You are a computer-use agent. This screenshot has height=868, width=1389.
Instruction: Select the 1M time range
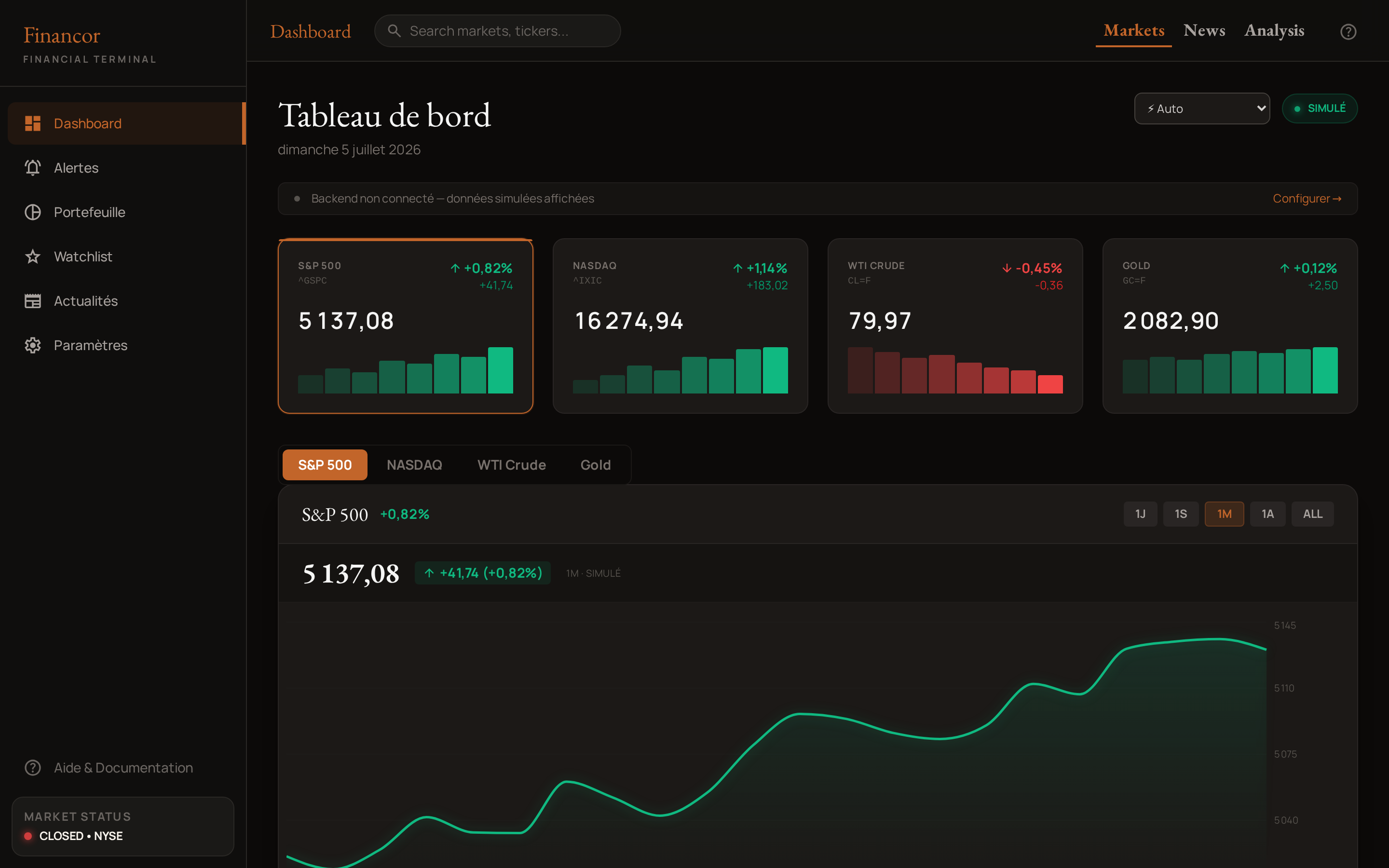coord(1224,514)
